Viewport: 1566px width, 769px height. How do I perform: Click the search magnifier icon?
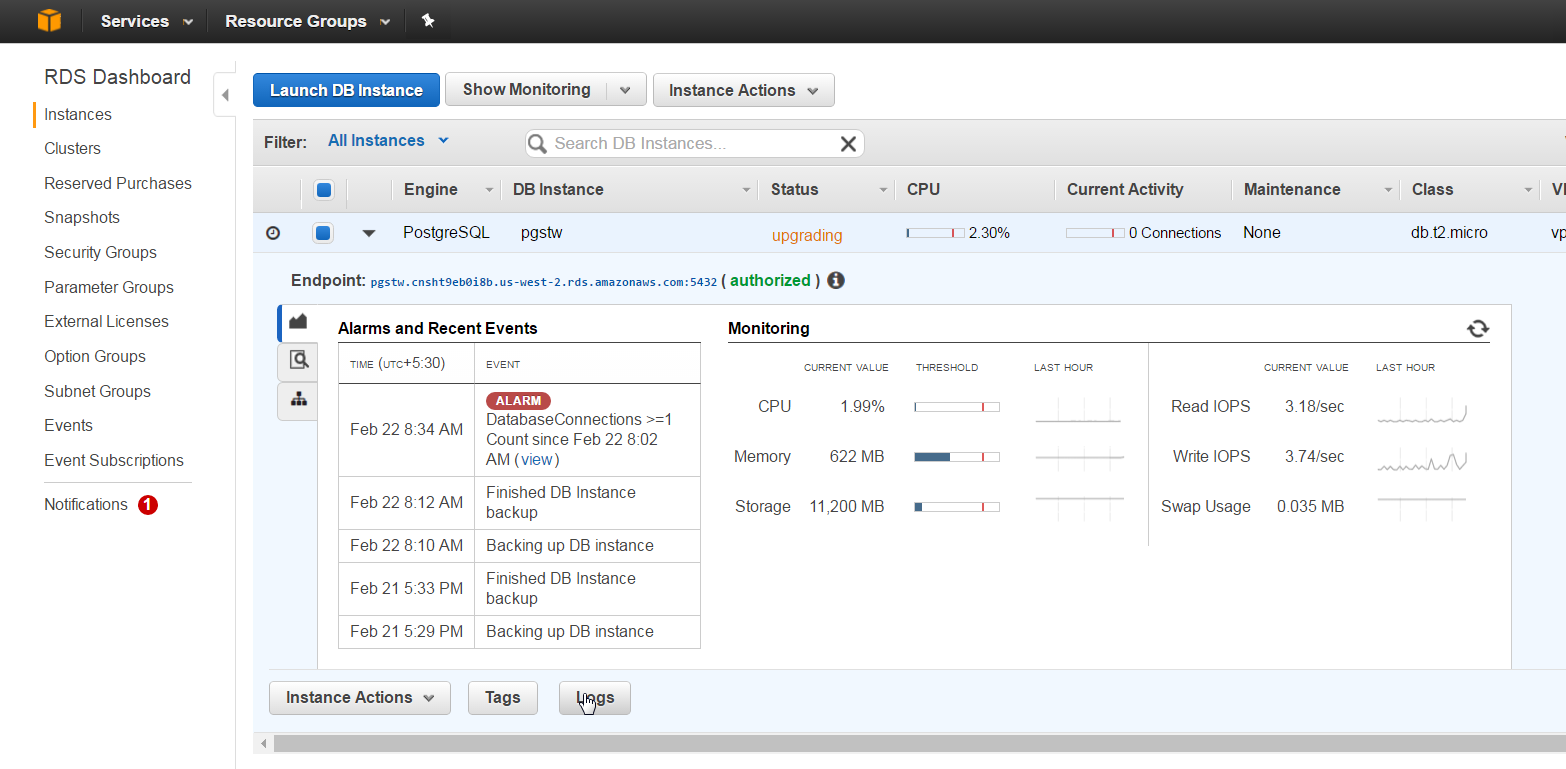(538, 144)
